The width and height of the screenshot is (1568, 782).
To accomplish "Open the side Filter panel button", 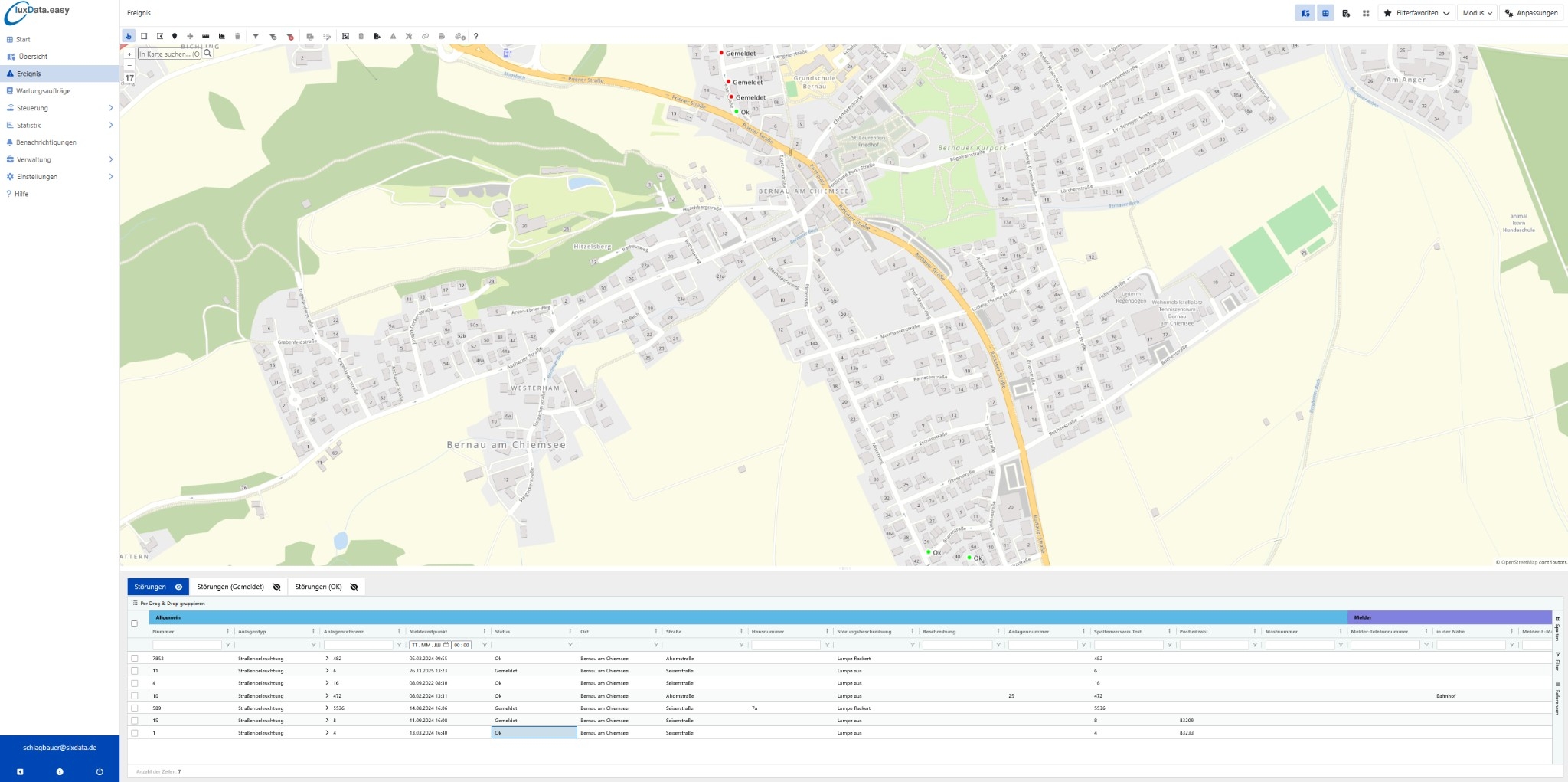I will pos(1557,662).
